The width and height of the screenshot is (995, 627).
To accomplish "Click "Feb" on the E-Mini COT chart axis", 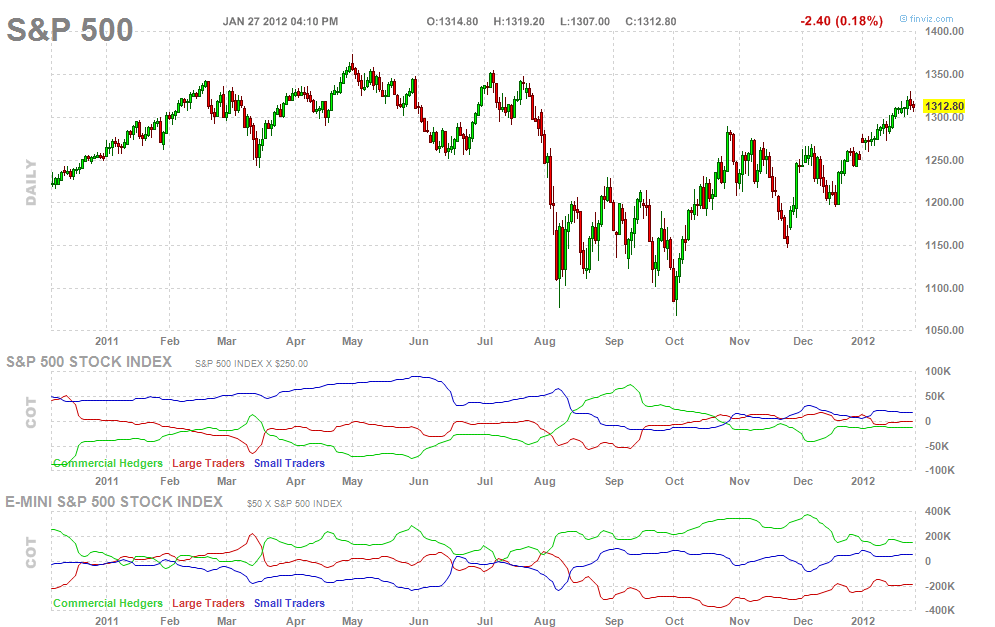I will tap(169, 621).
